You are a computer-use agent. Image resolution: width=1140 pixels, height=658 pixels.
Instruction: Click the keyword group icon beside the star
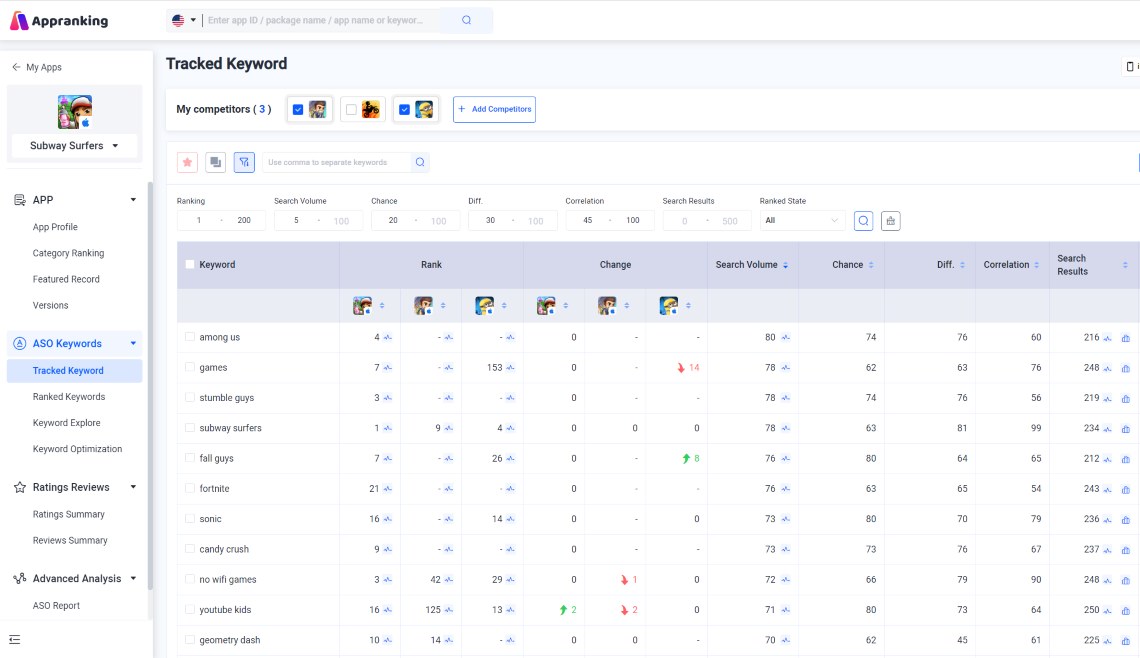215,162
